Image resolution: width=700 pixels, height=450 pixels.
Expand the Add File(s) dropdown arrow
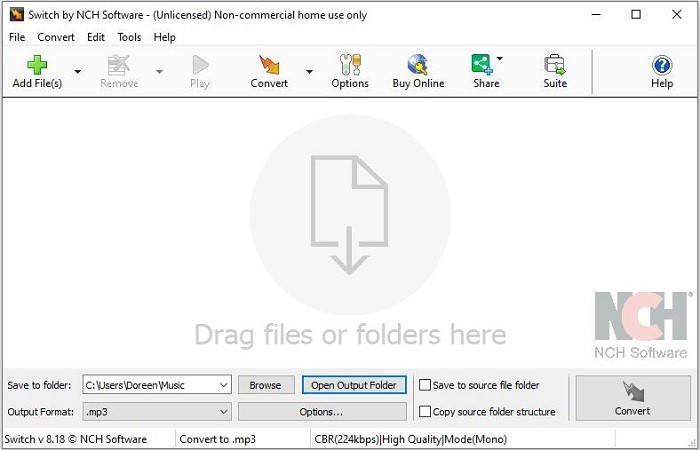[x=78, y=71]
